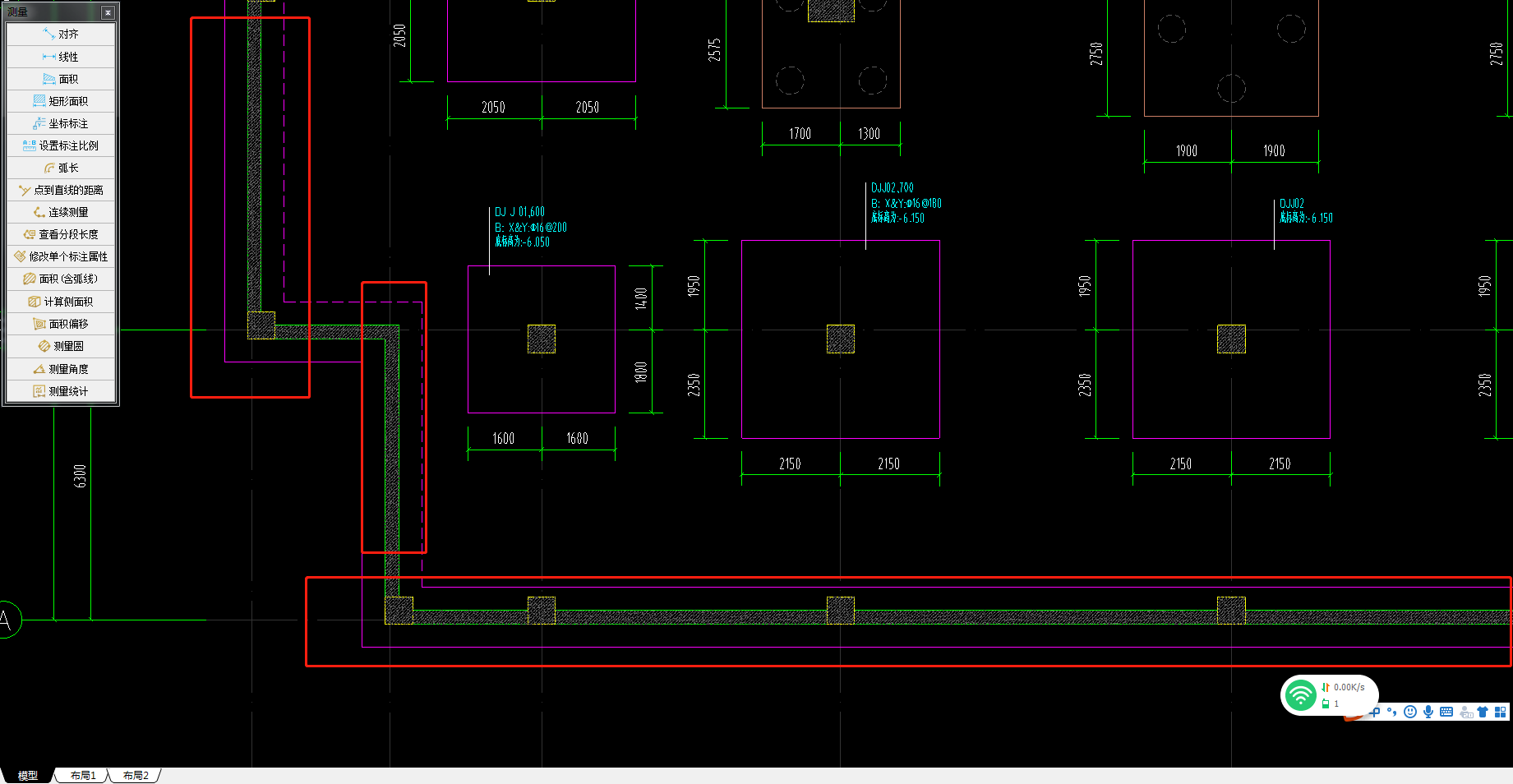The image size is (1513, 784).
Task: Switch to the 模型 model tab
Action: click(x=28, y=775)
